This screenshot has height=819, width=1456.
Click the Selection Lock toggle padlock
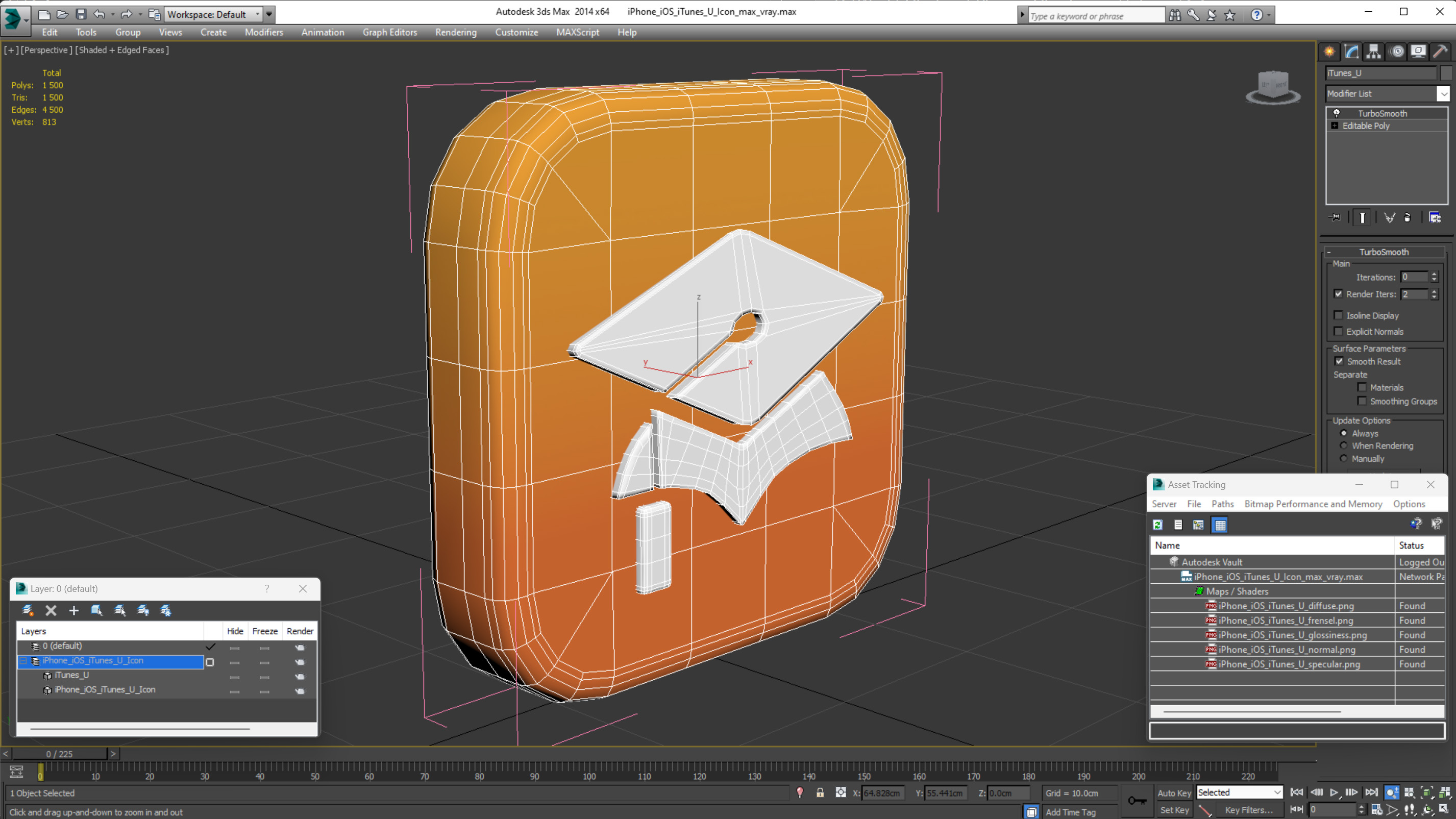820,793
